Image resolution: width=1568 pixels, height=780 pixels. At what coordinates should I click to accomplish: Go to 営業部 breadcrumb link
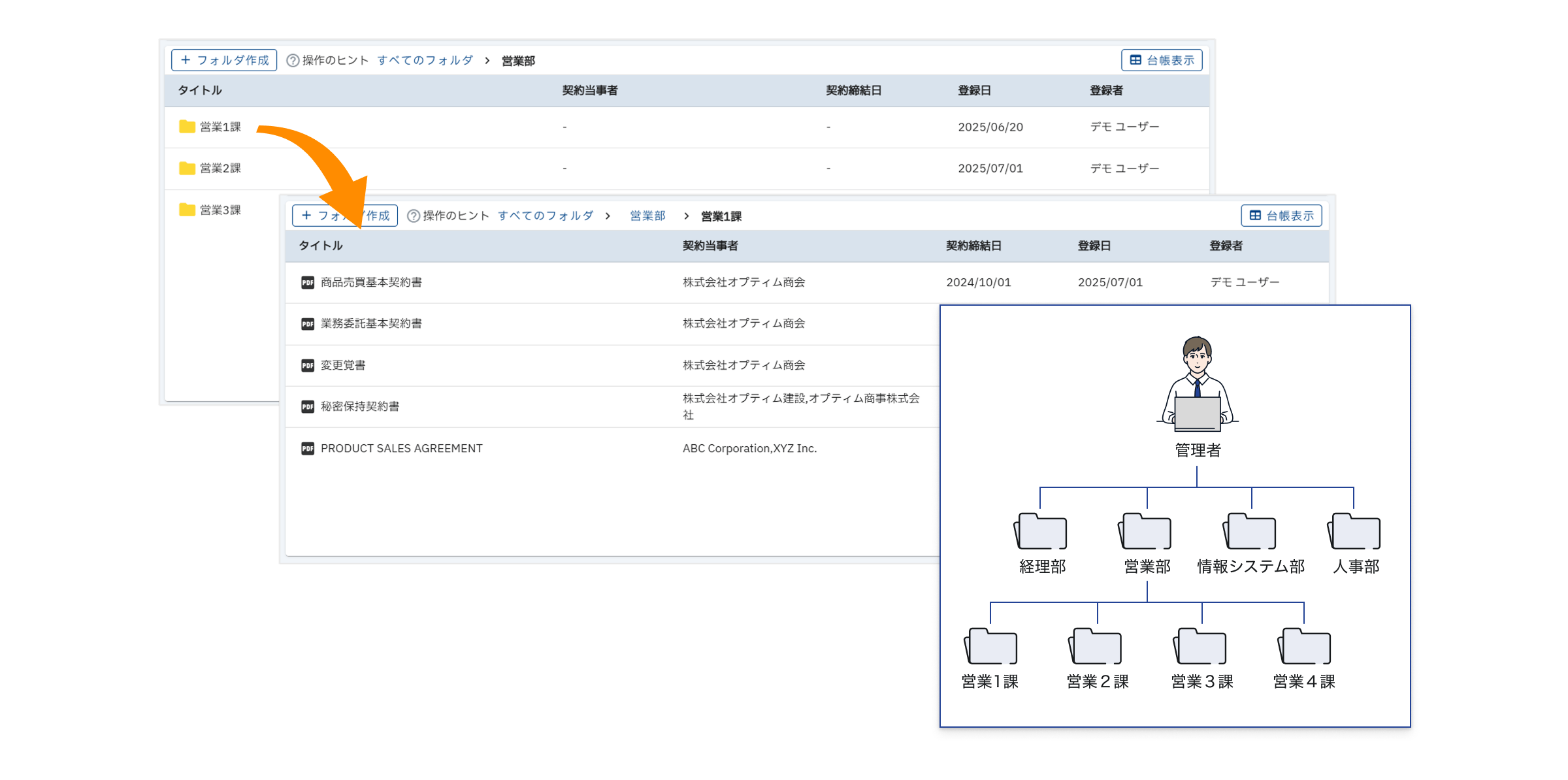pos(647,216)
